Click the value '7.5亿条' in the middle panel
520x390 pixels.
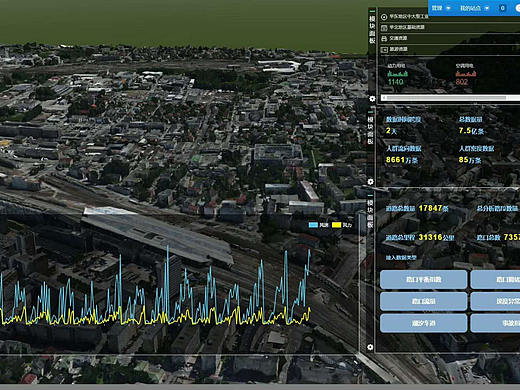point(471,131)
